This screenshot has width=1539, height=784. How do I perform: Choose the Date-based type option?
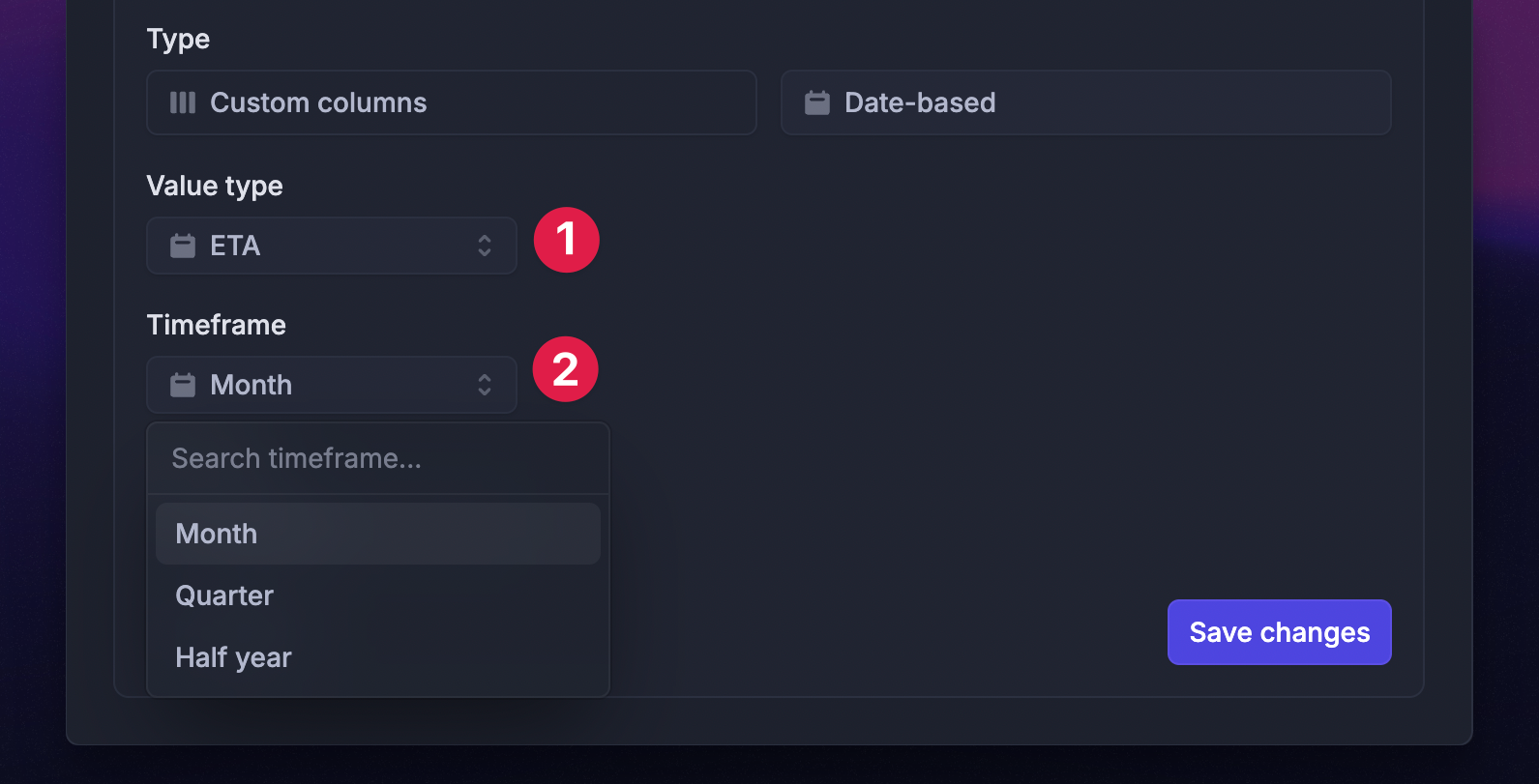click(1085, 102)
